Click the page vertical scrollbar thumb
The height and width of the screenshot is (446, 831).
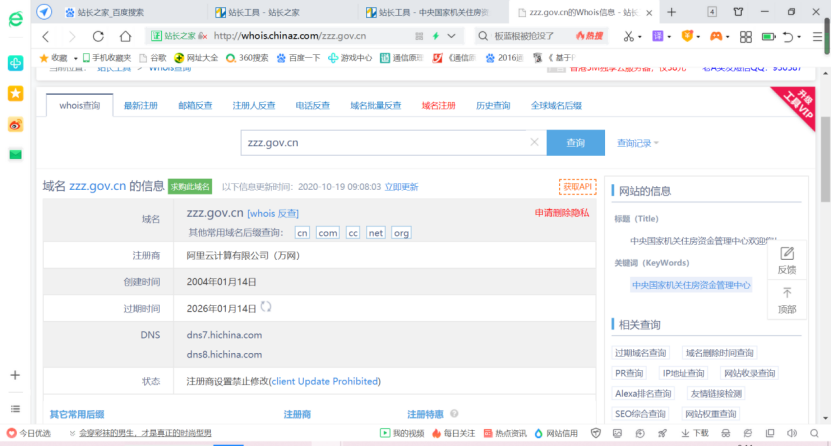(825, 159)
